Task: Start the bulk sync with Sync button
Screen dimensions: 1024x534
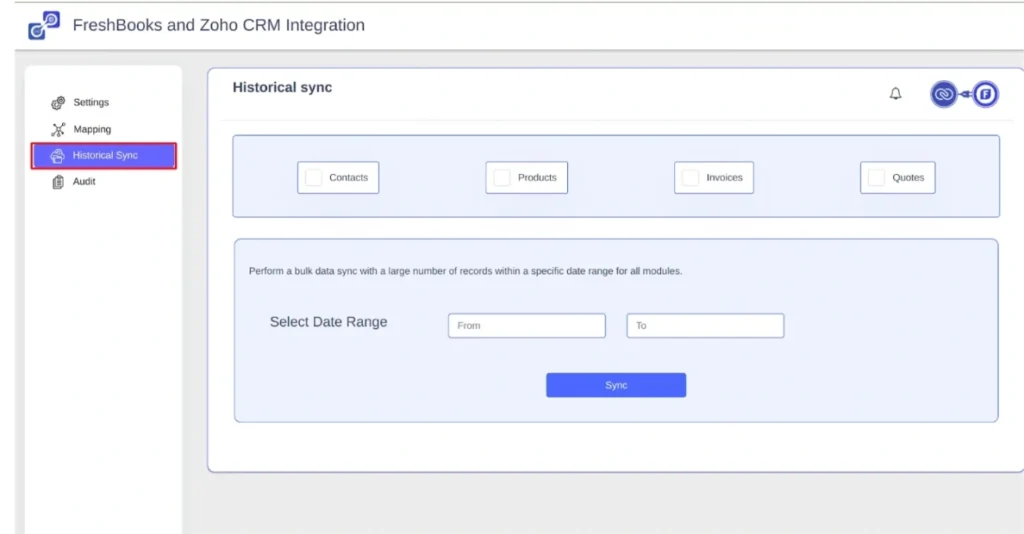Action: [x=616, y=385]
